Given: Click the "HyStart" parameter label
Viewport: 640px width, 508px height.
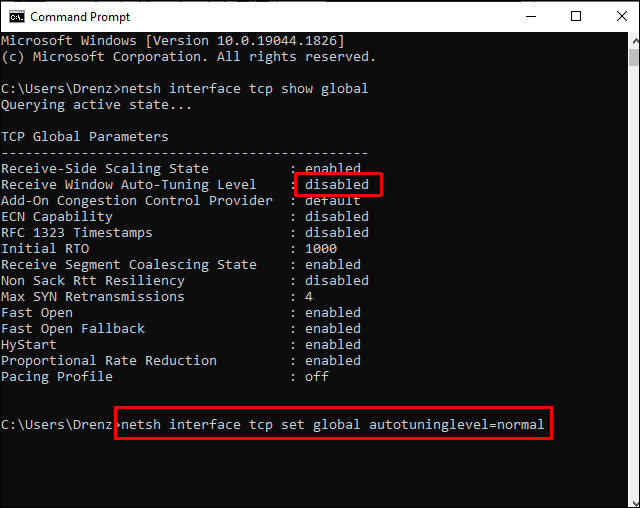Looking at the screenshot, I should [x=29, y=345].
